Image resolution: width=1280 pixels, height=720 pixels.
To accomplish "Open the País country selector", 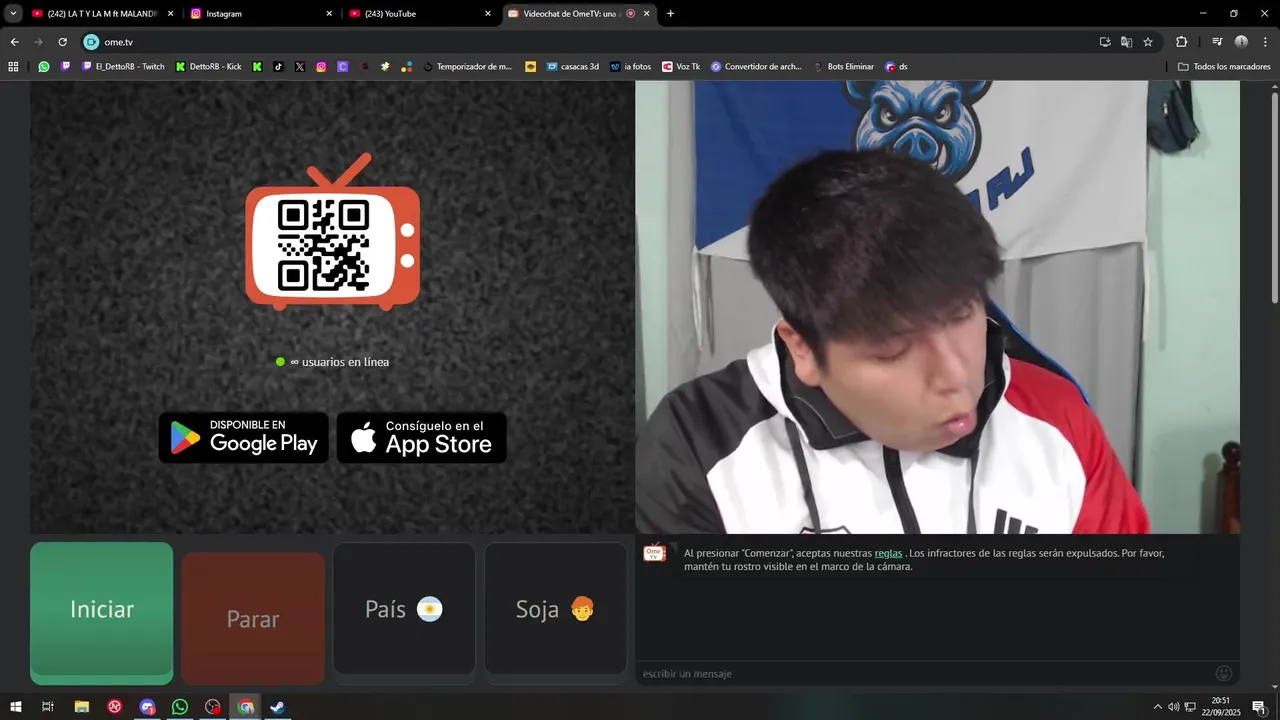I will (404, 609).
